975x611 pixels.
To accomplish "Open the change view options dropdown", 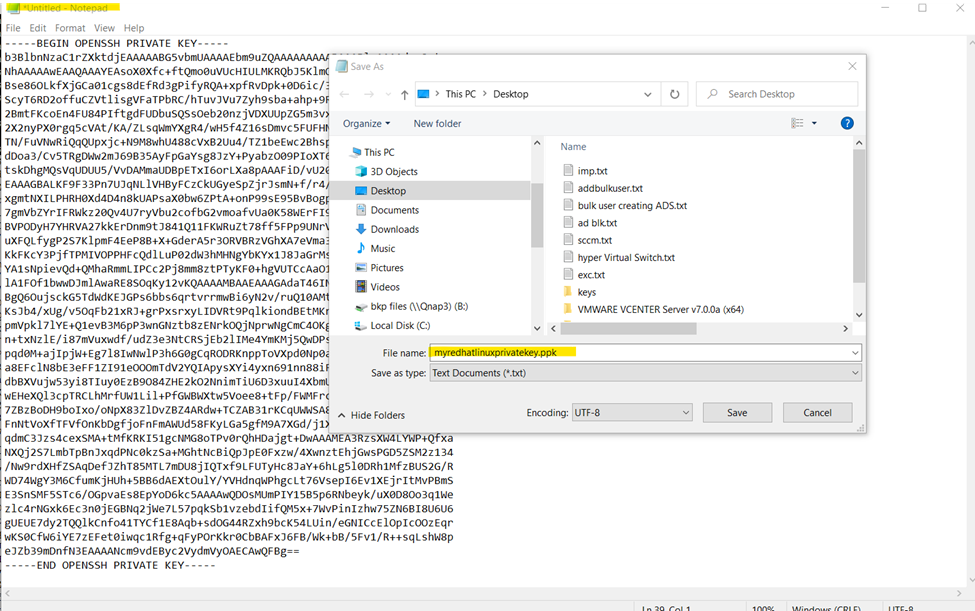I will click(813, 123).
